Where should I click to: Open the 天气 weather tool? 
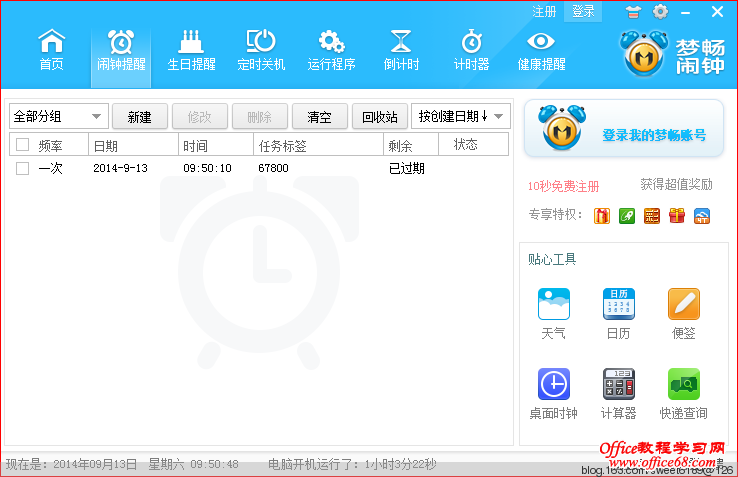[x=554, y=314]
